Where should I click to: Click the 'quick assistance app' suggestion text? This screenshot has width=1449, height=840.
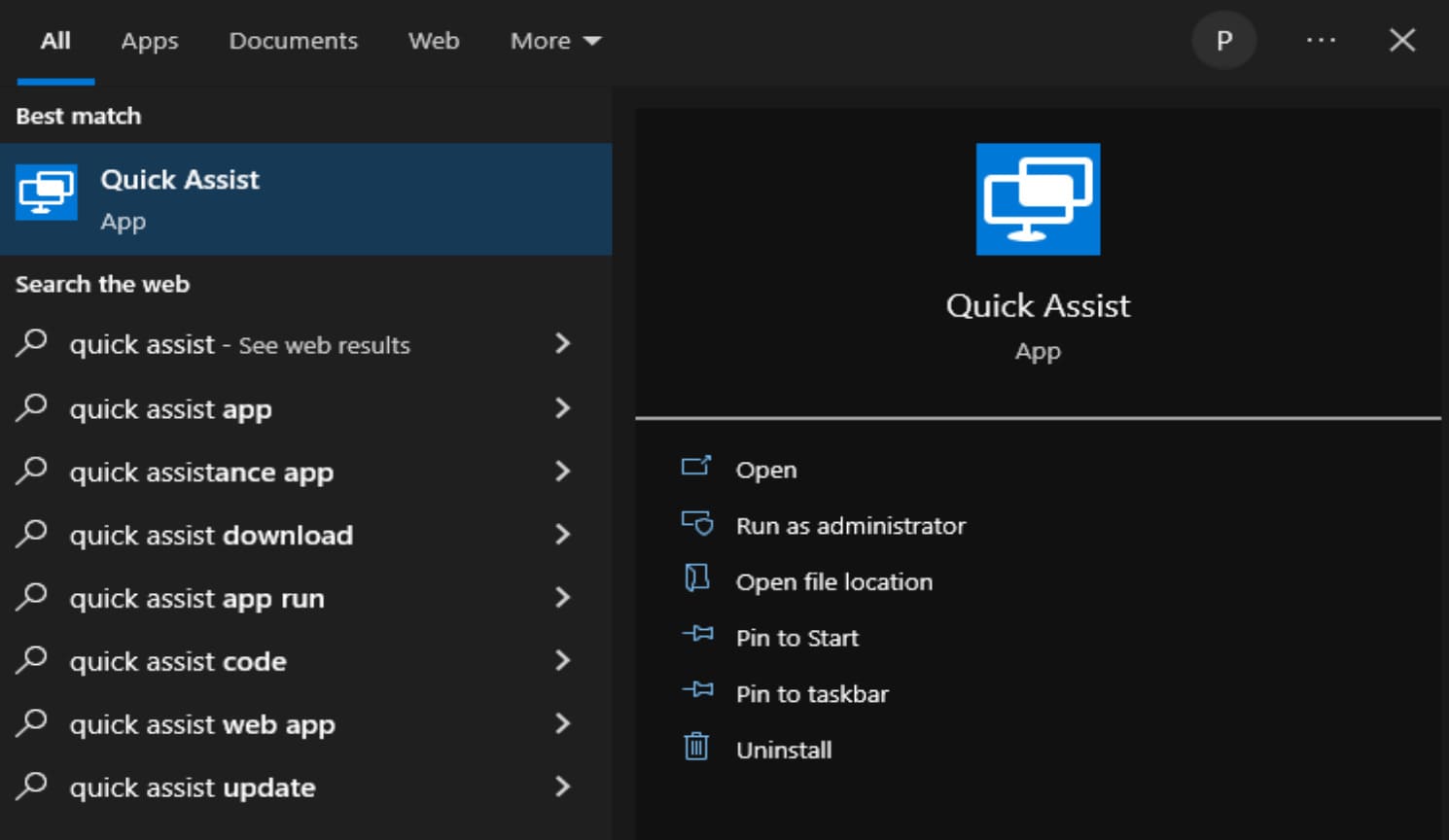[x=201, y=472]
